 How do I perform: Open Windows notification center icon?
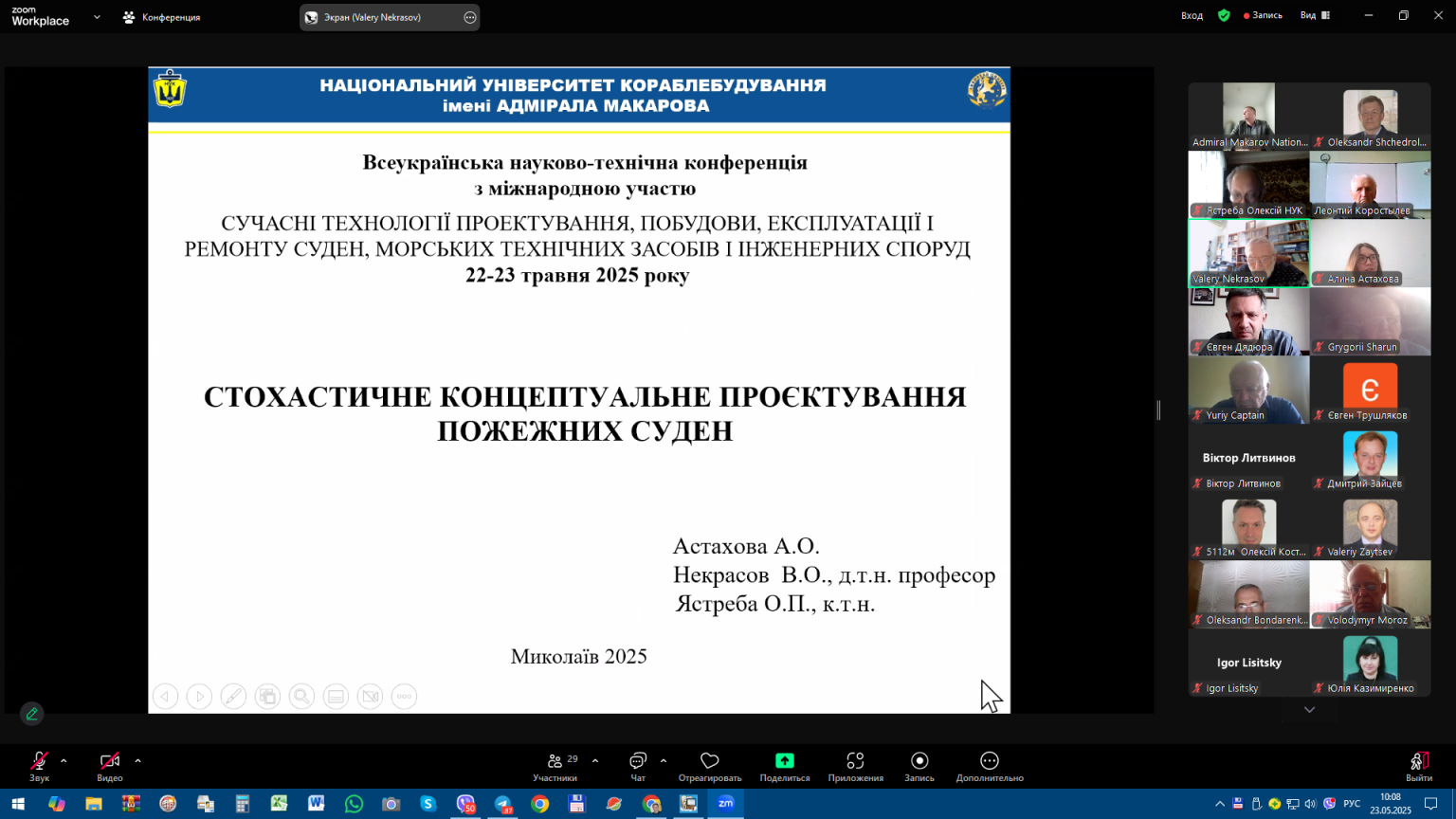tap(1431, 804)
